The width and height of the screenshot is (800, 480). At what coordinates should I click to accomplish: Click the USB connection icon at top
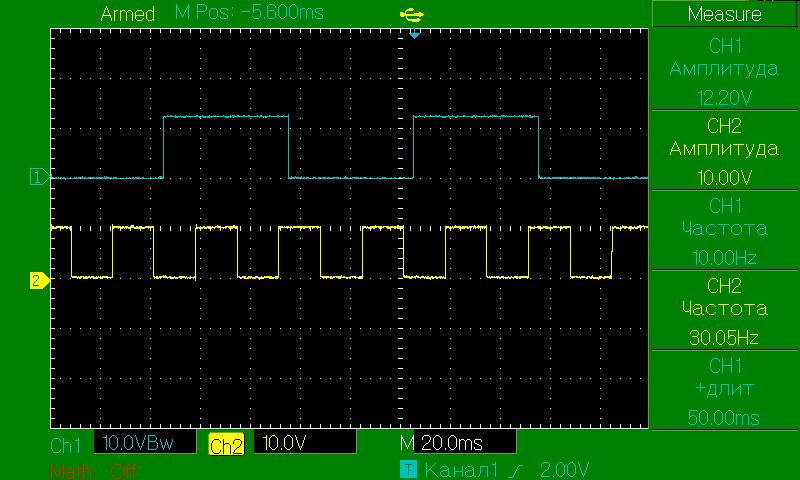tap(411, 15)
